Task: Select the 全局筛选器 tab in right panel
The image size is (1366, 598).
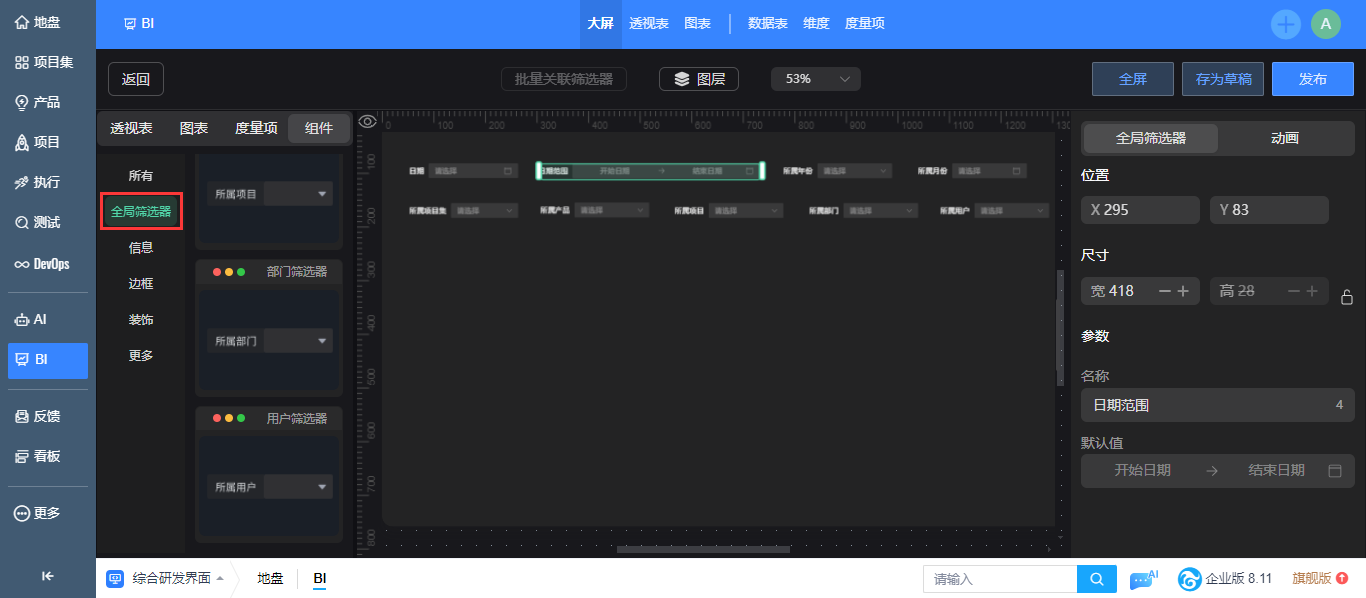Action: pos(1151,139)
